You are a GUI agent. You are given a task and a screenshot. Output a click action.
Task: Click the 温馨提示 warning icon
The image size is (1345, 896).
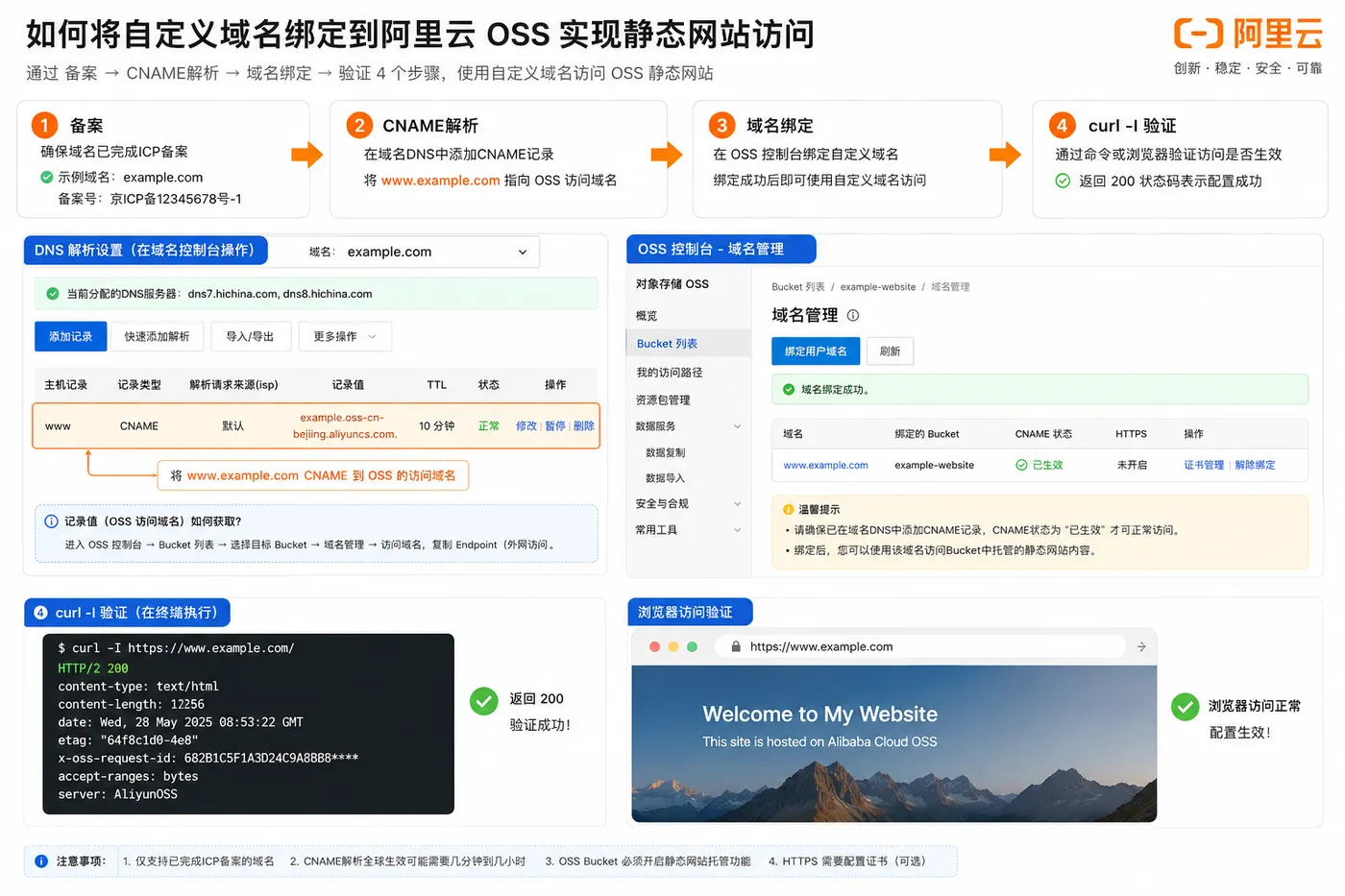coord(789,510)
